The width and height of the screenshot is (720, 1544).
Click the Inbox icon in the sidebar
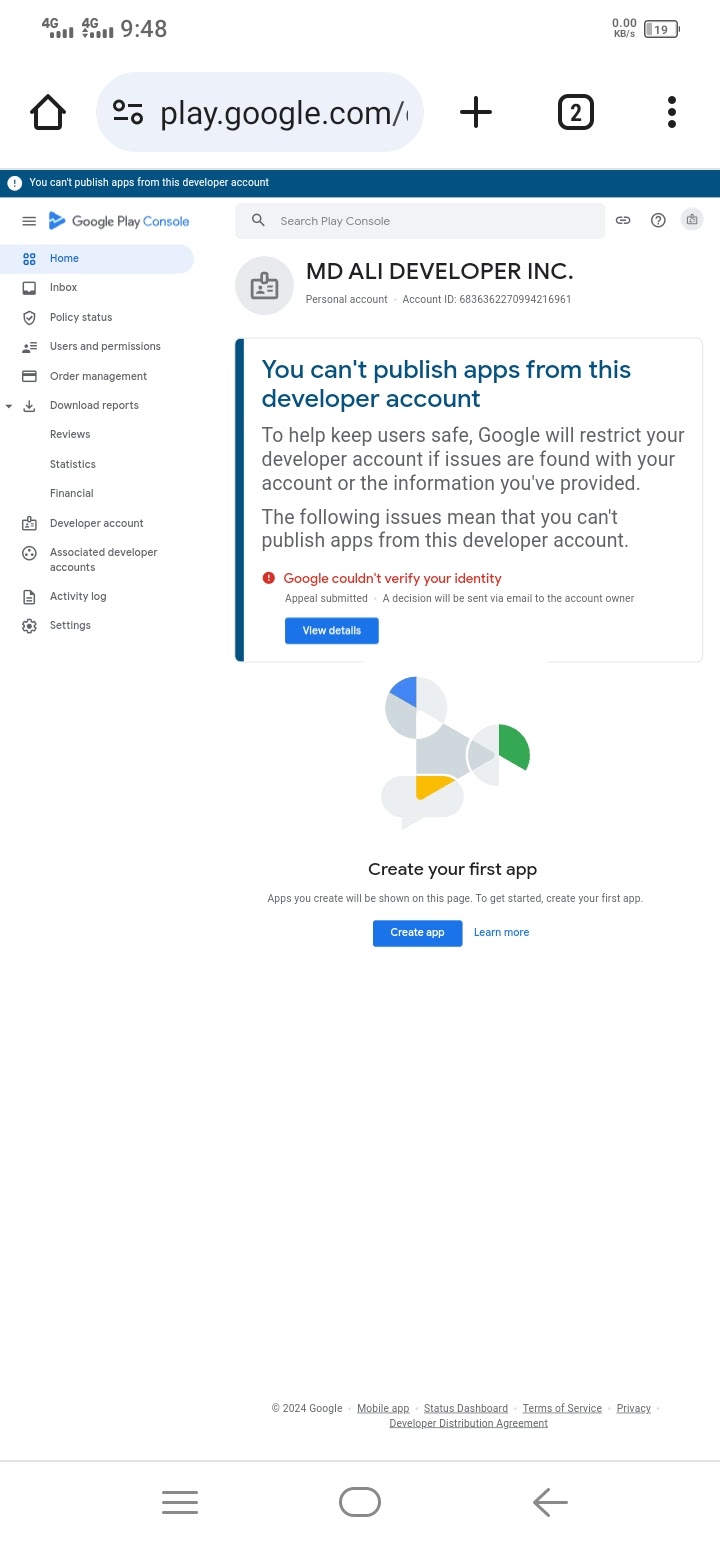coord(29,288)
